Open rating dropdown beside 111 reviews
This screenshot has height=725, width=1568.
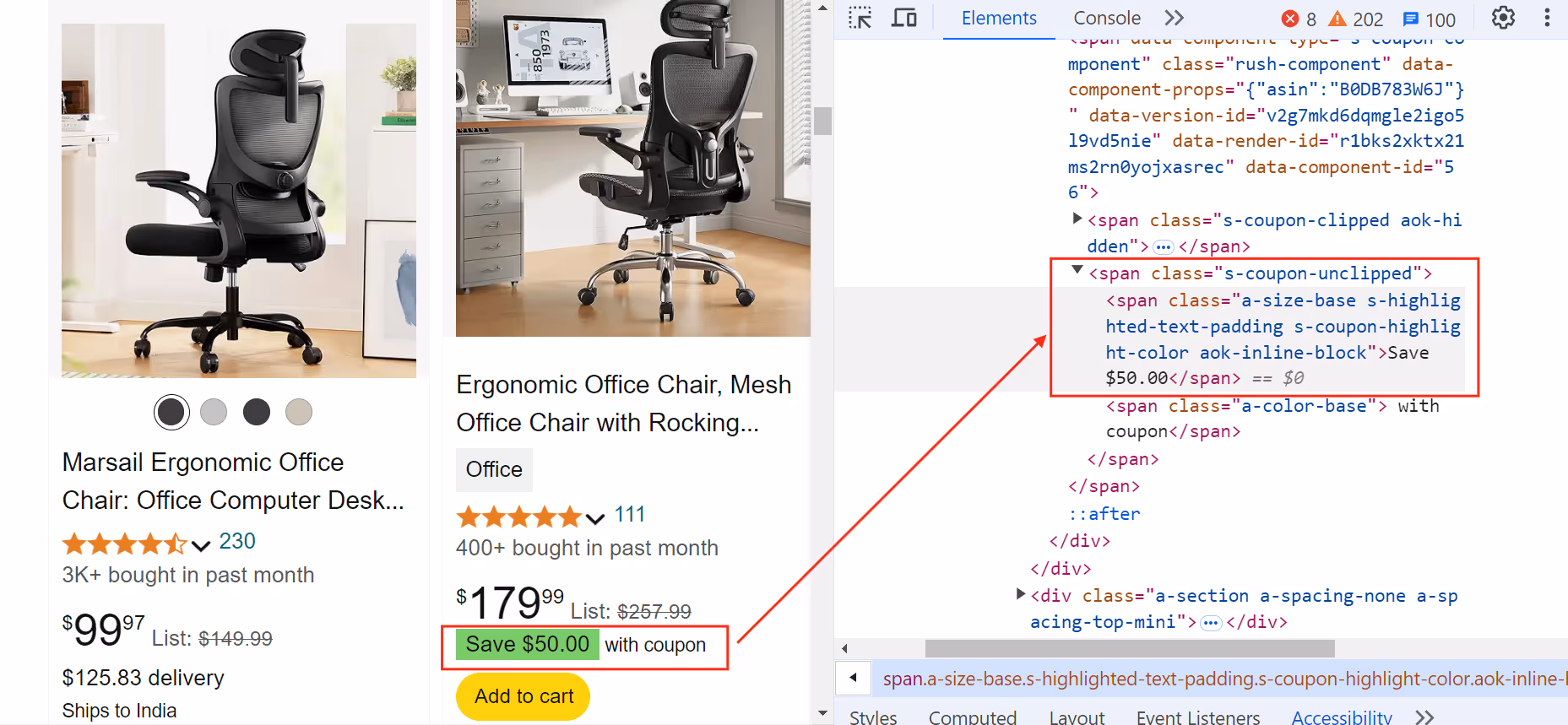click(x=595, y=517)
